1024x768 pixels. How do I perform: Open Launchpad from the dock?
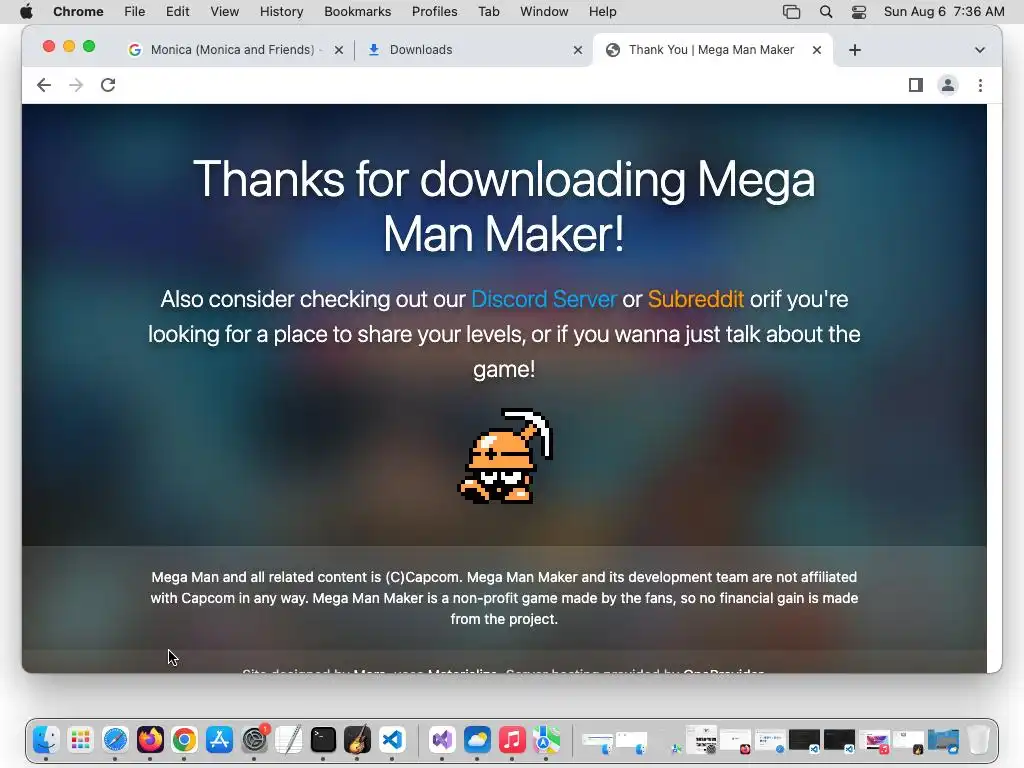click(x=80, y=740)
